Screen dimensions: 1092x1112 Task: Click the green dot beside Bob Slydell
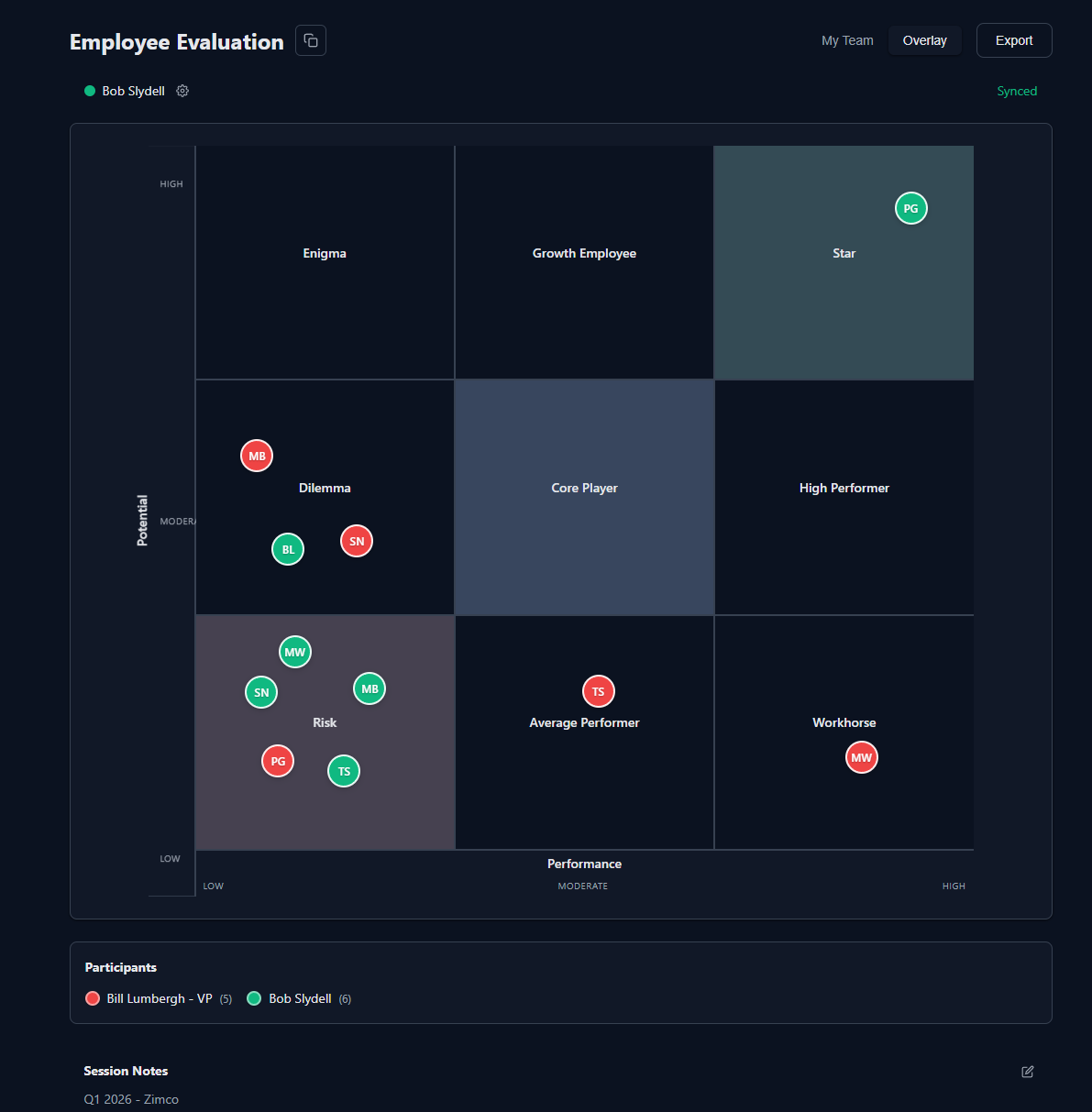coord(89,91)
